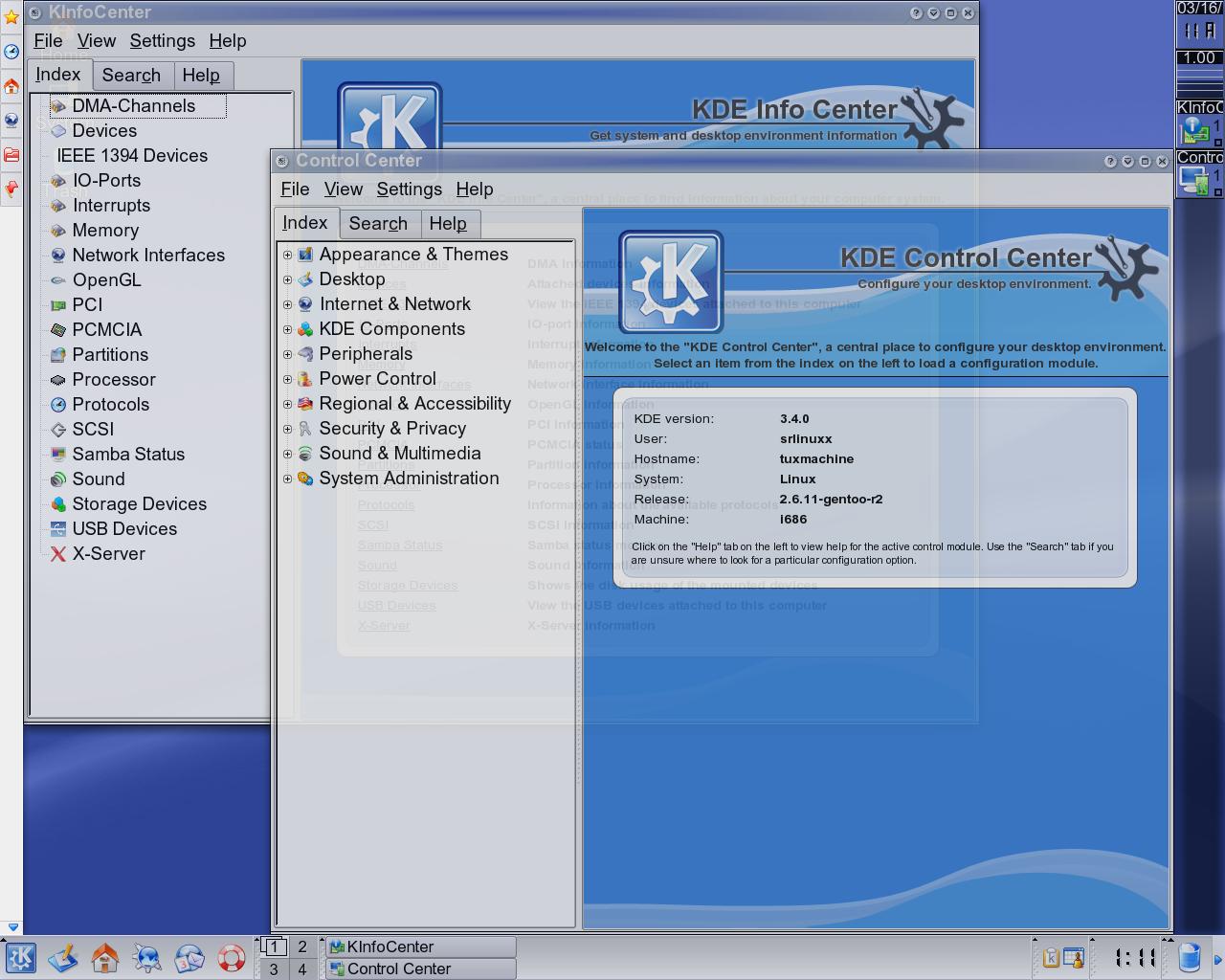Click the panel digital clock
1225x980 pixels.
pos(1135,957)
